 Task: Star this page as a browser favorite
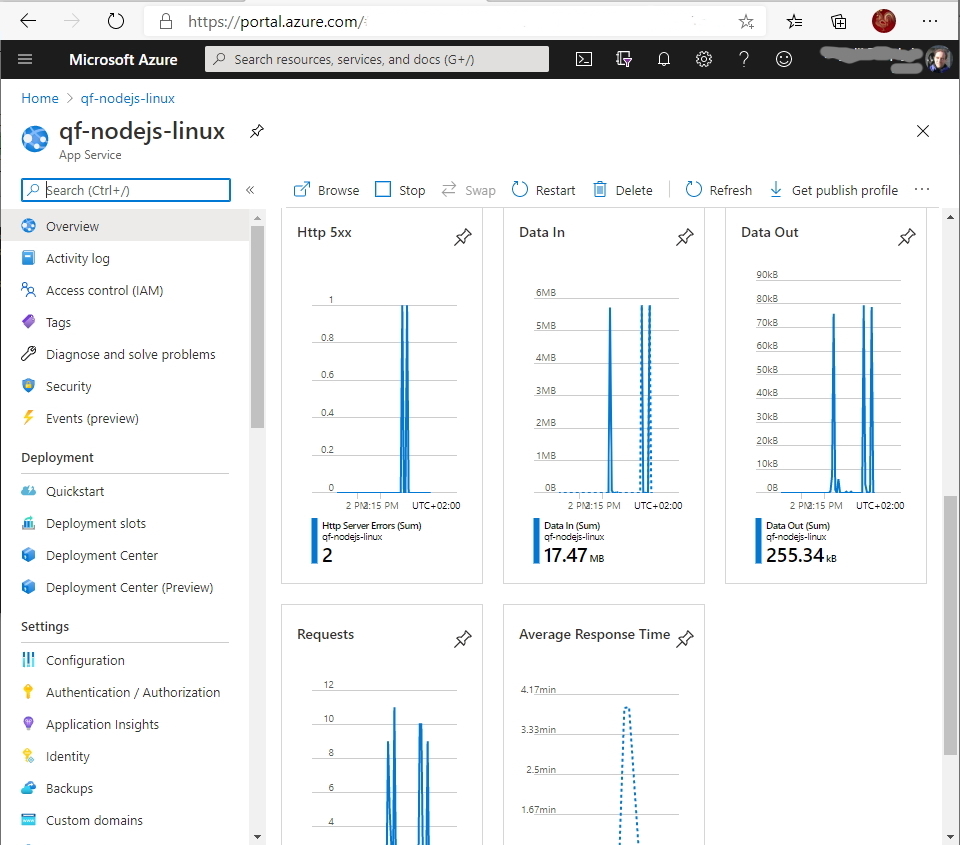tap(747, 20)
